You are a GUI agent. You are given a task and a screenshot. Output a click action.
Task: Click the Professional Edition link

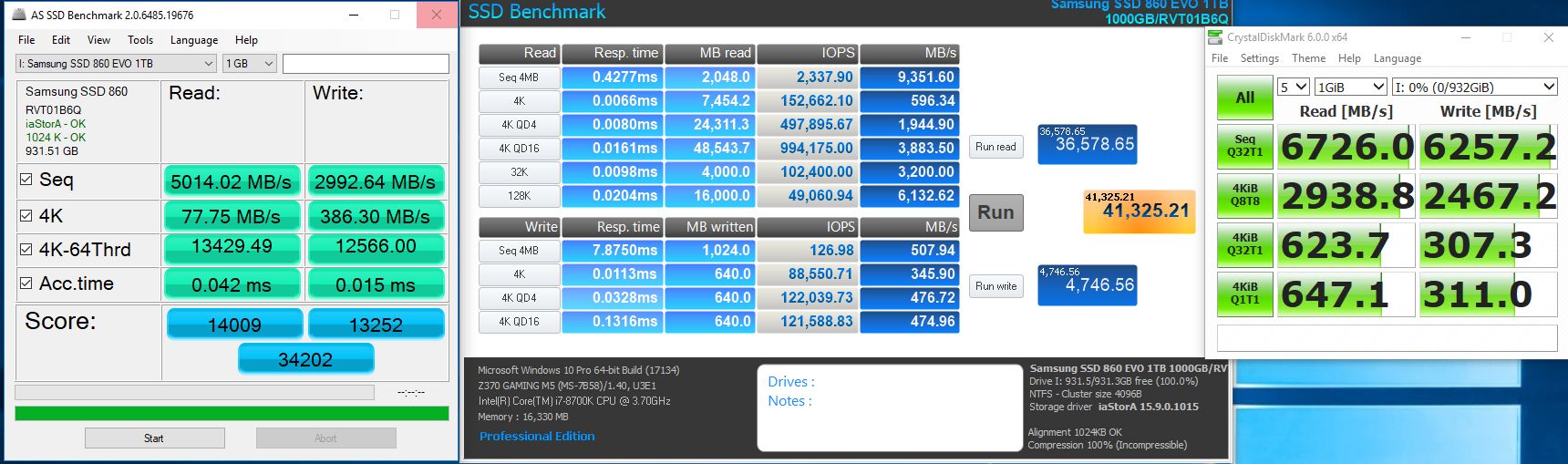(537, 437)
